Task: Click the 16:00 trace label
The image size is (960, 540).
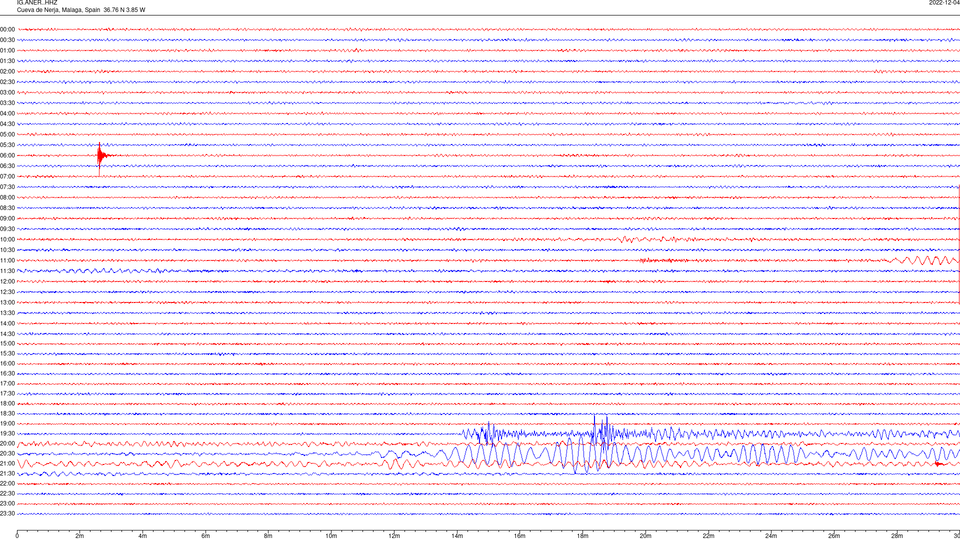Action: point(7,363)
